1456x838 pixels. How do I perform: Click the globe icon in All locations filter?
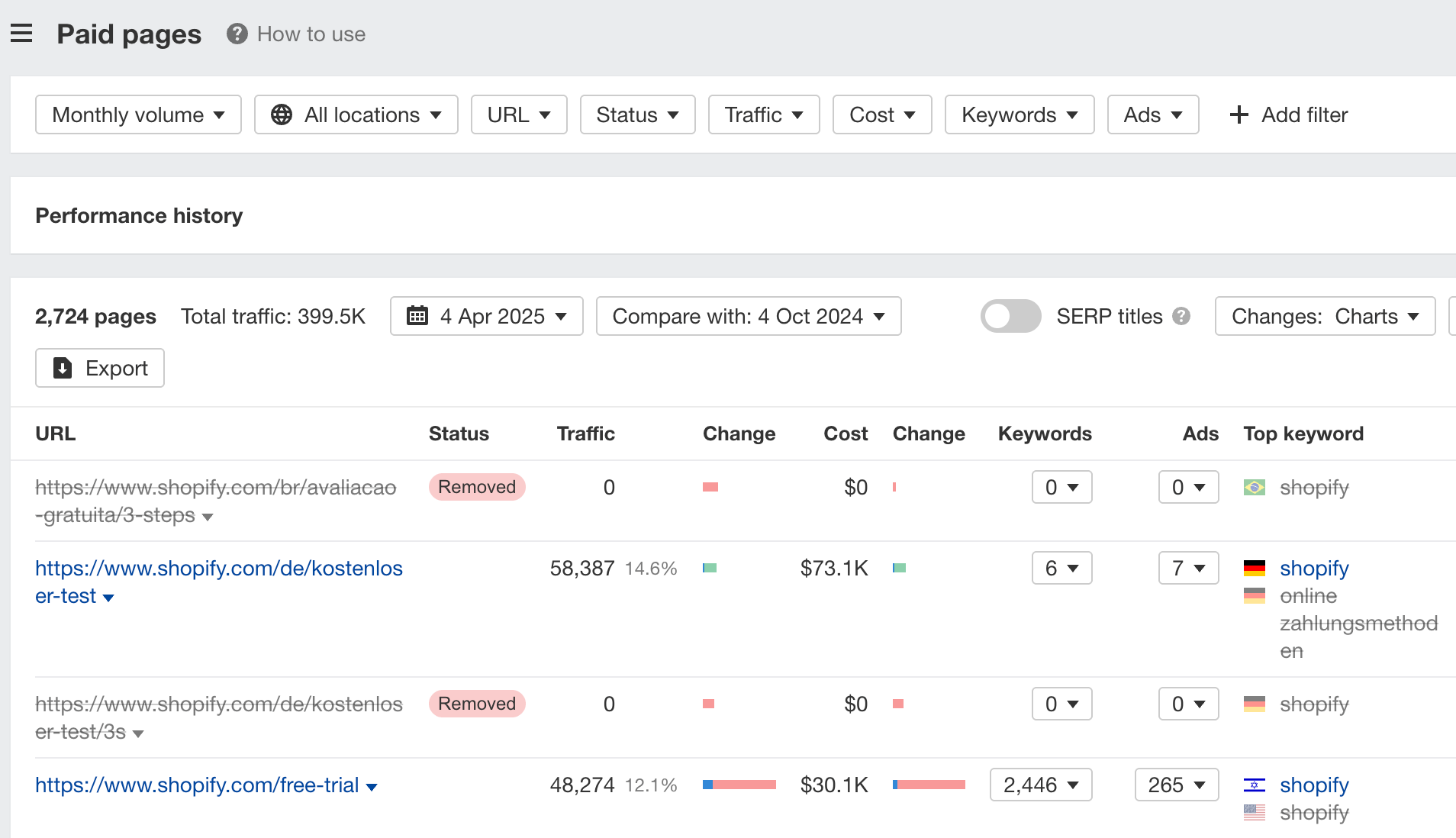tap(280, 114)
